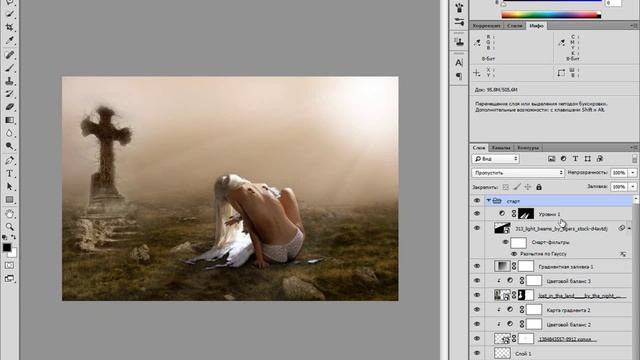640x360 pixels.
Task: Hide the 313_light_beams smart object layer
Action: pos(477,228)
